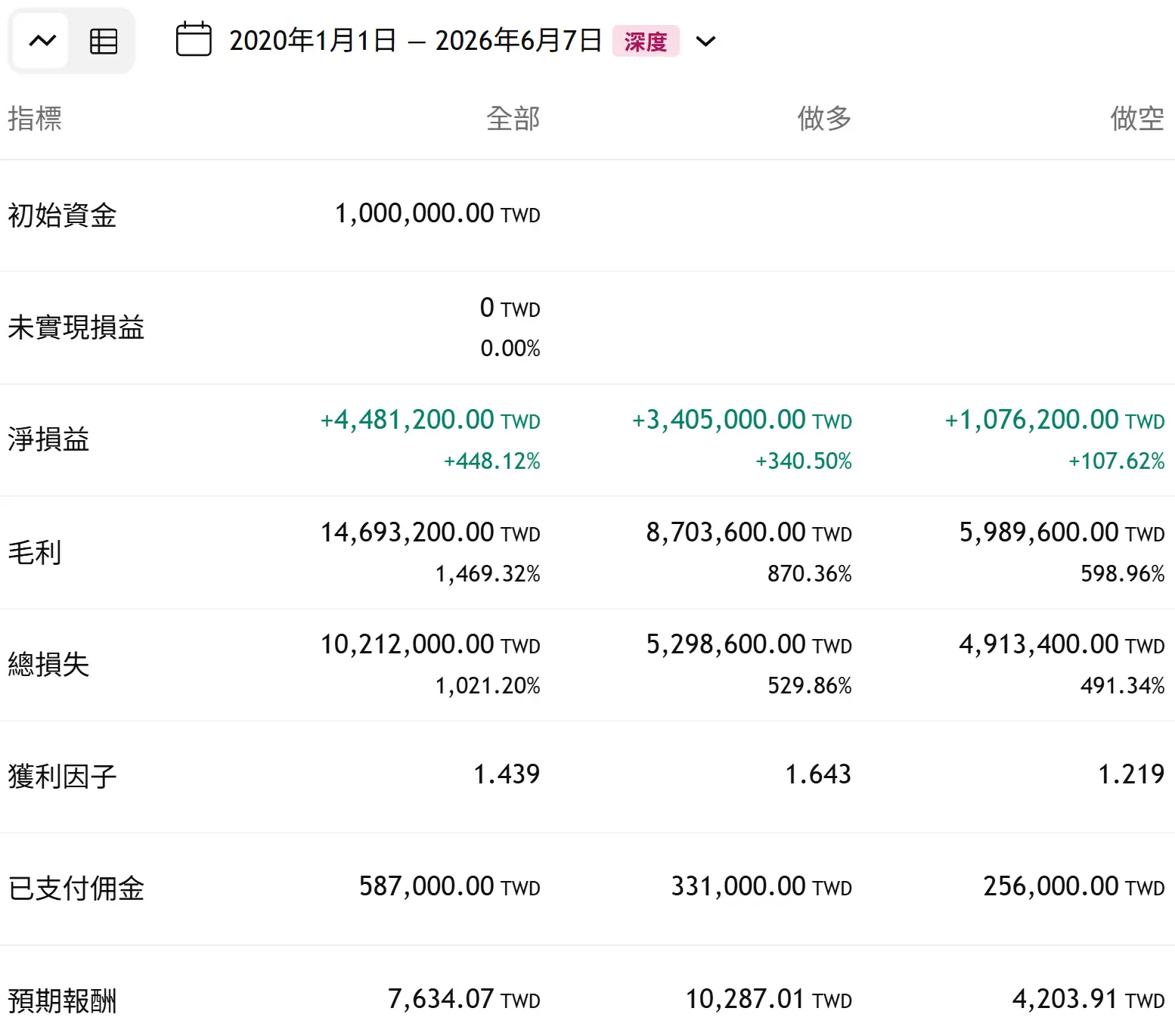1175x1036 pixels.
Task: Click the 毛利 row label
Action: [35, 552]
